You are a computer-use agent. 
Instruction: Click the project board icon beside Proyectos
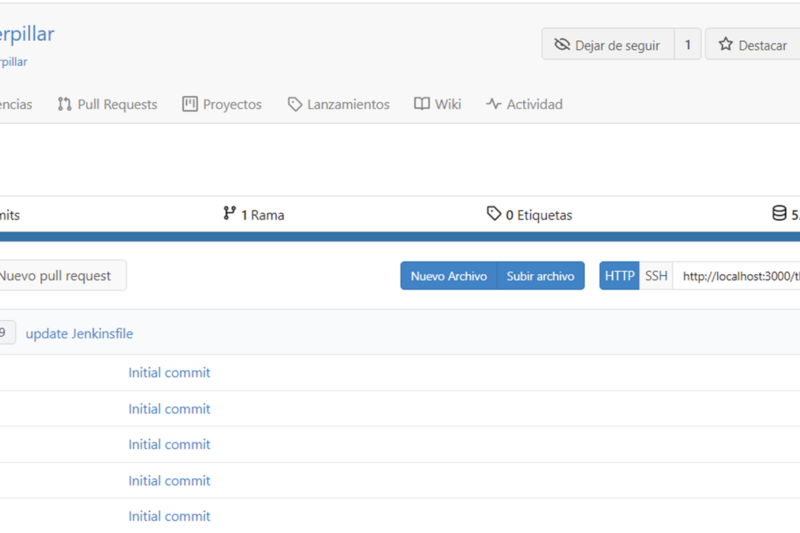[190, 104]
